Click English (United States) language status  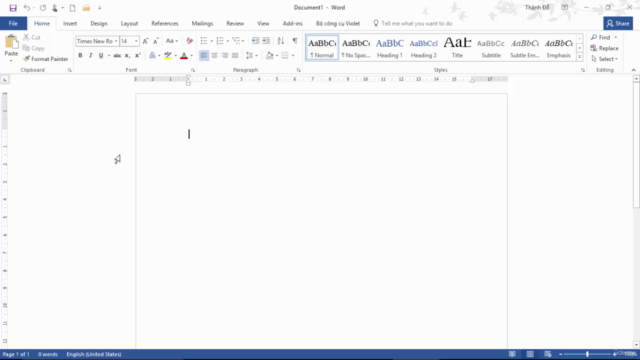coord(94,354)
